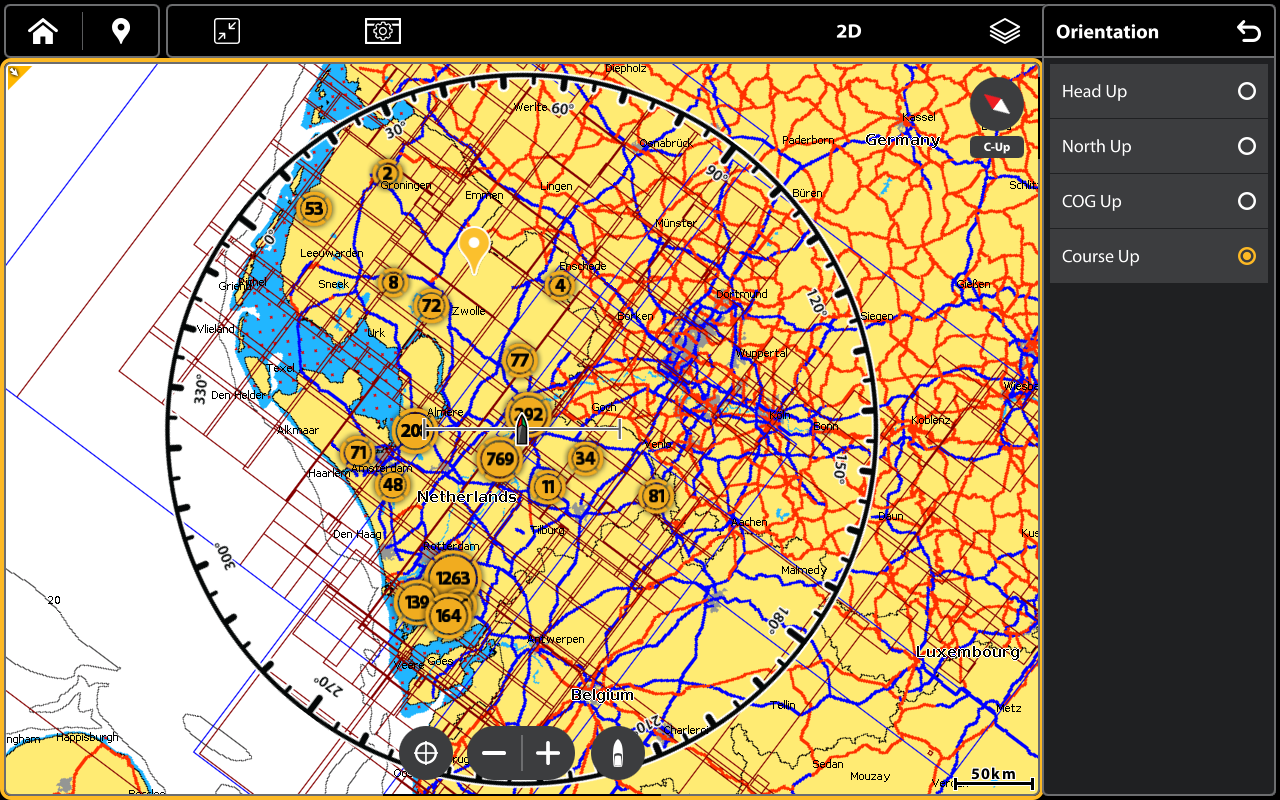
Task: Zoom in with the plus button
Action: tap(548, 754)
